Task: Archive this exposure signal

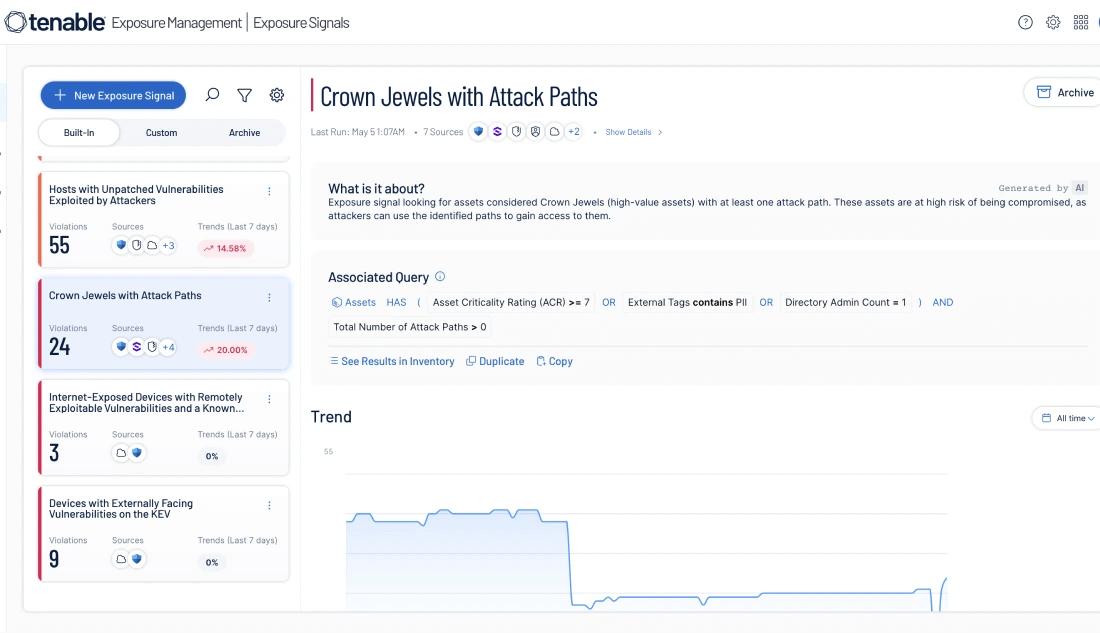Action: click(1064, 93)
